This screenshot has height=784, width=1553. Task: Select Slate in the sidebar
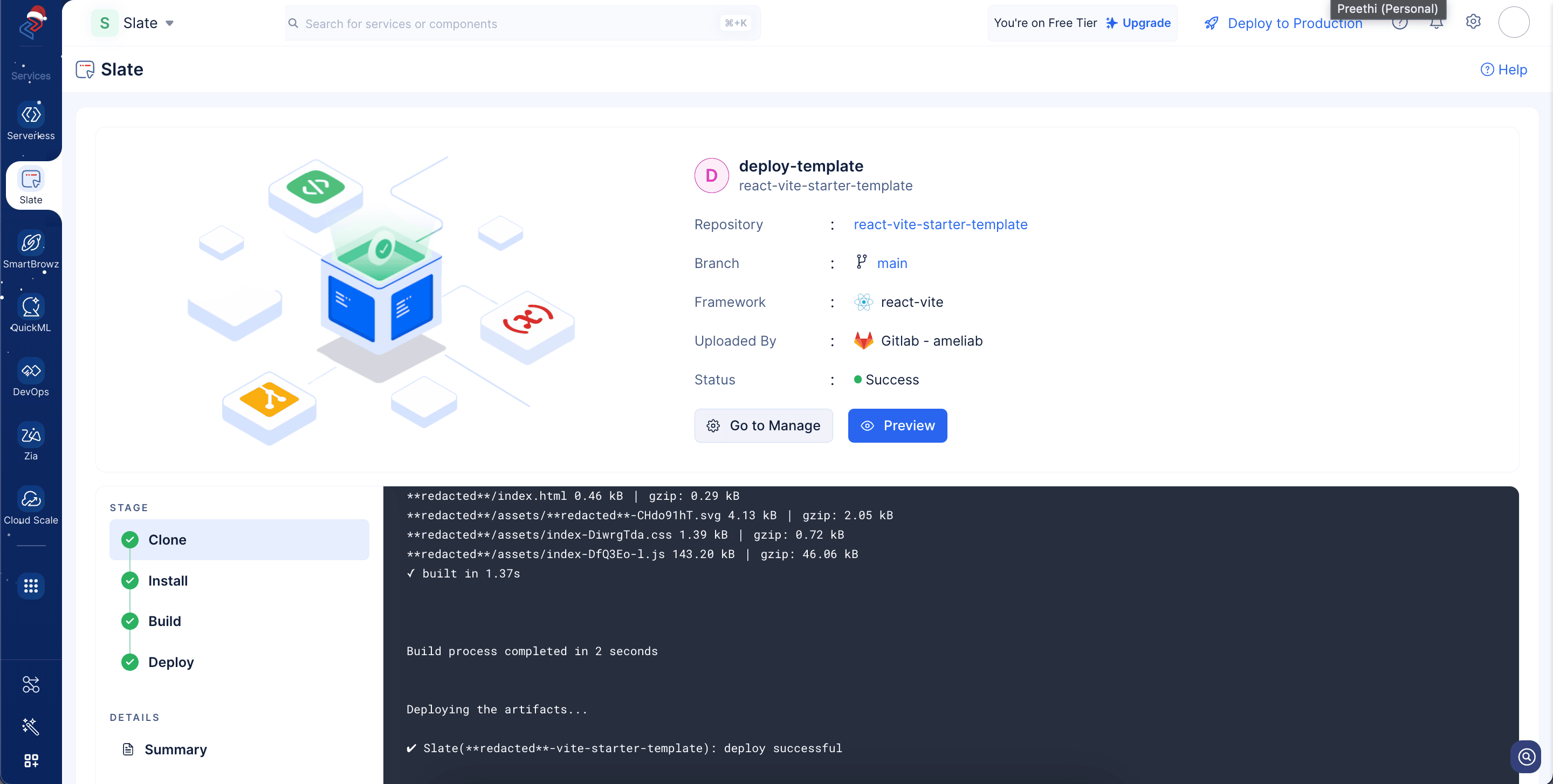31,186
